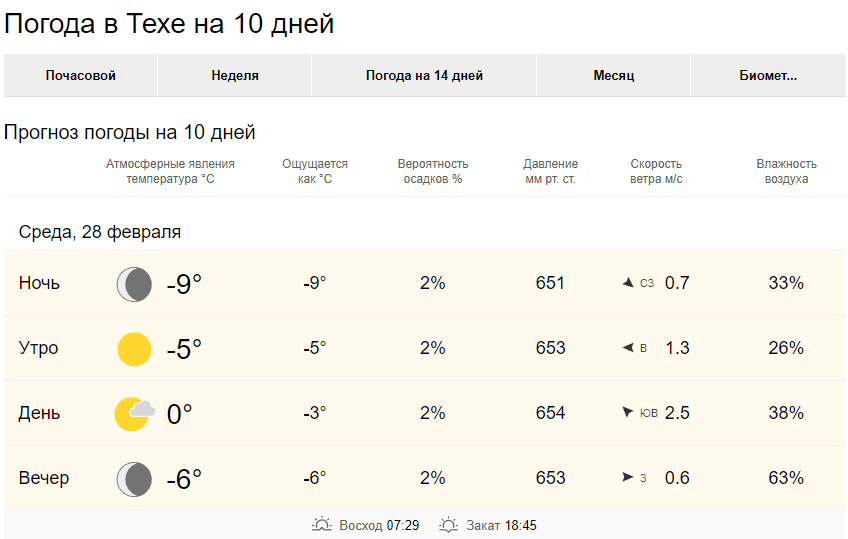848x539 pixels.
Task: Click the sunrise icon near Восход
Action: (322, 525)
